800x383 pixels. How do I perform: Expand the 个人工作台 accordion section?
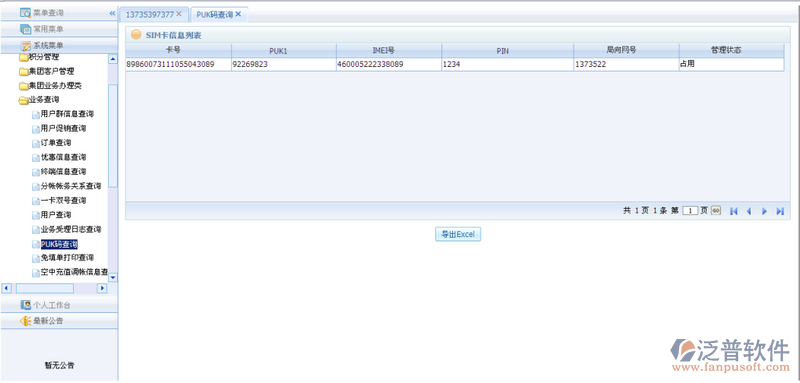pyautogui.click(x=59, y=305)
